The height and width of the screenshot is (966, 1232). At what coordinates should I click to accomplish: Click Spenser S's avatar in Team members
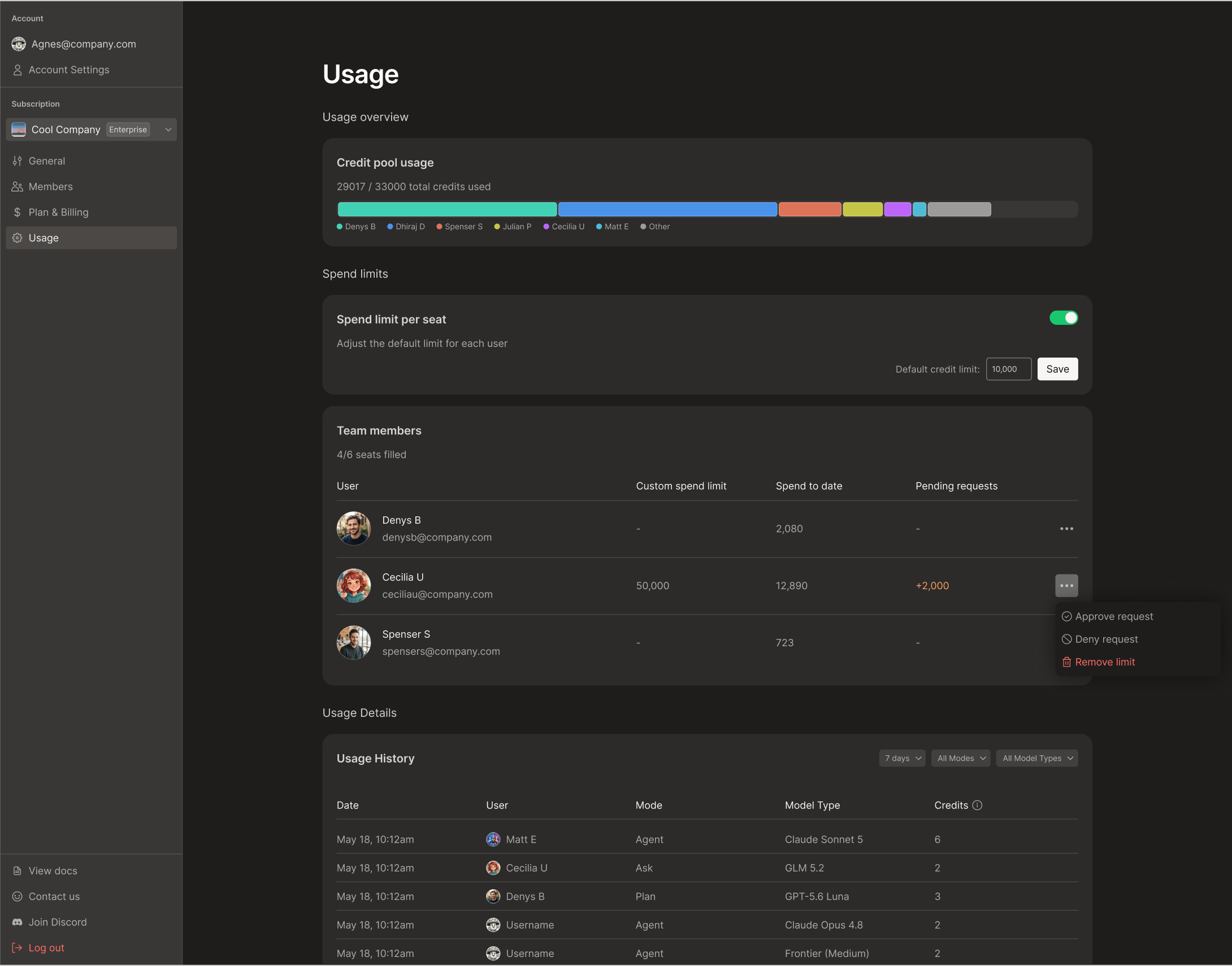354,642
